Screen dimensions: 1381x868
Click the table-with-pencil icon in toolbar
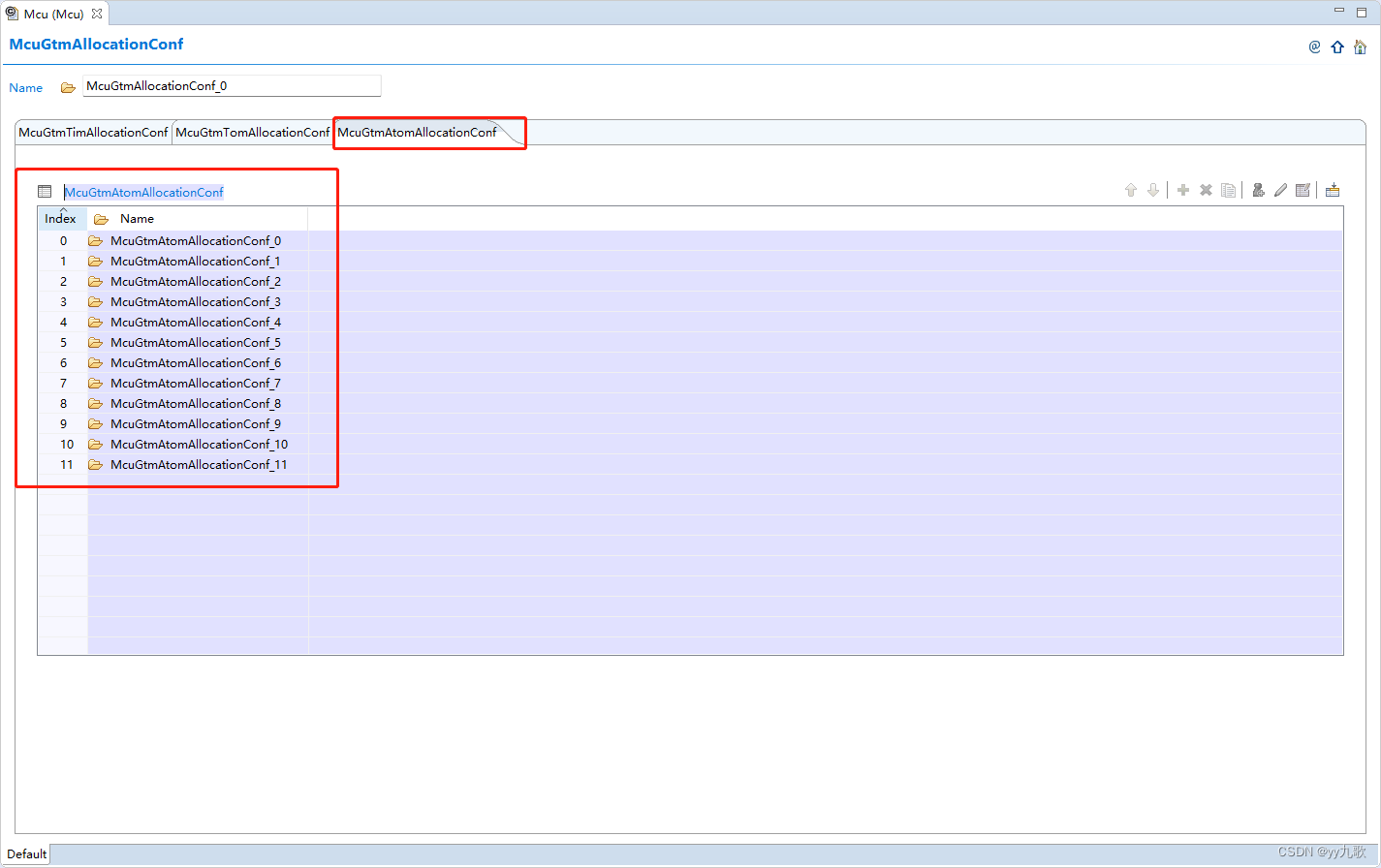[x=1303, y=190]
